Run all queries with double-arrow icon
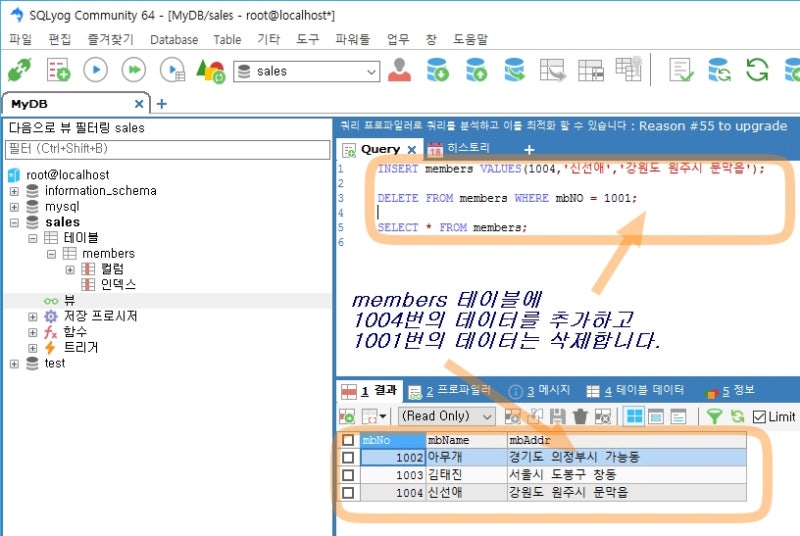This screenshot has height=536, width=800. click(134, 70)
